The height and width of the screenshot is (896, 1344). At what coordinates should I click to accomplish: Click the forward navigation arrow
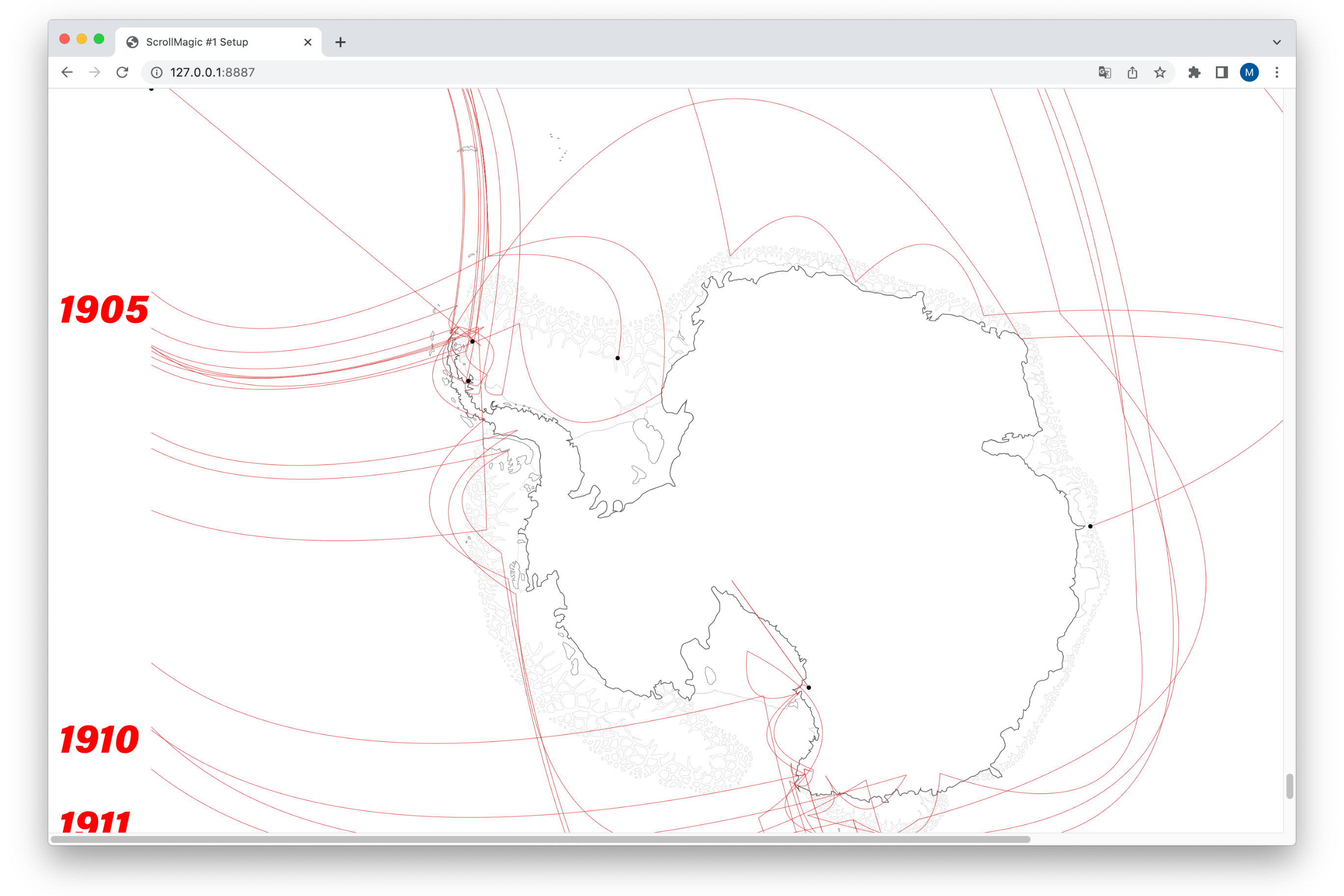click(x=95, y=73)
